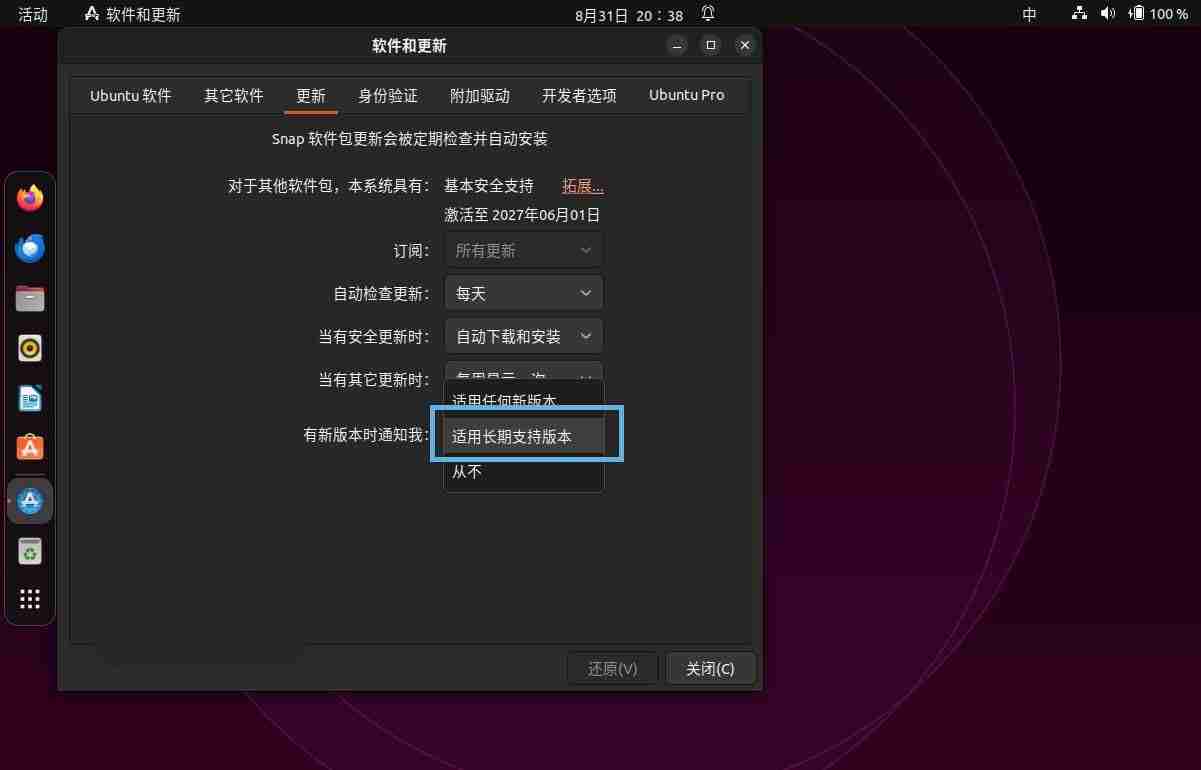Switch to the 附加驱动 tab
The width and height of the screenshot is (1201, 770).
coord(481,95)
